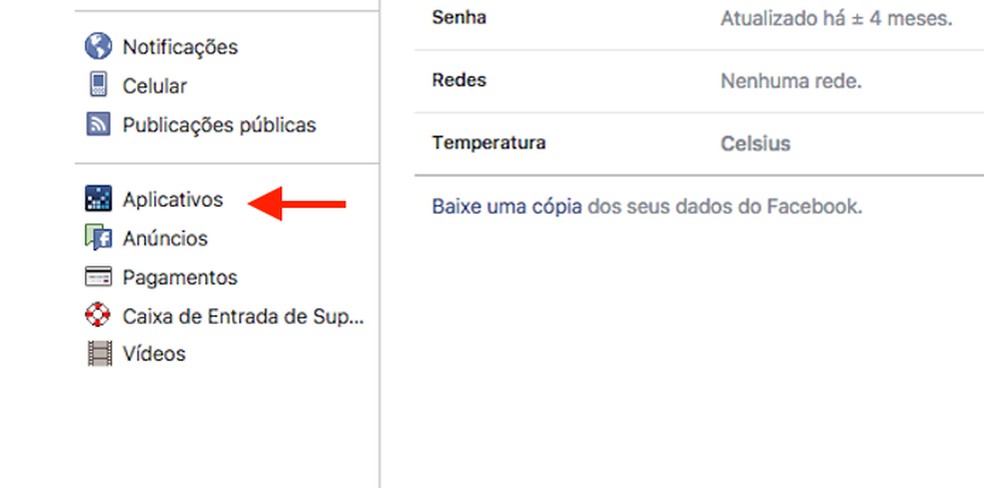Click the Notificações globe icon
The height and width of the screenshot is (488, 984).
click(x=98, y=46)
